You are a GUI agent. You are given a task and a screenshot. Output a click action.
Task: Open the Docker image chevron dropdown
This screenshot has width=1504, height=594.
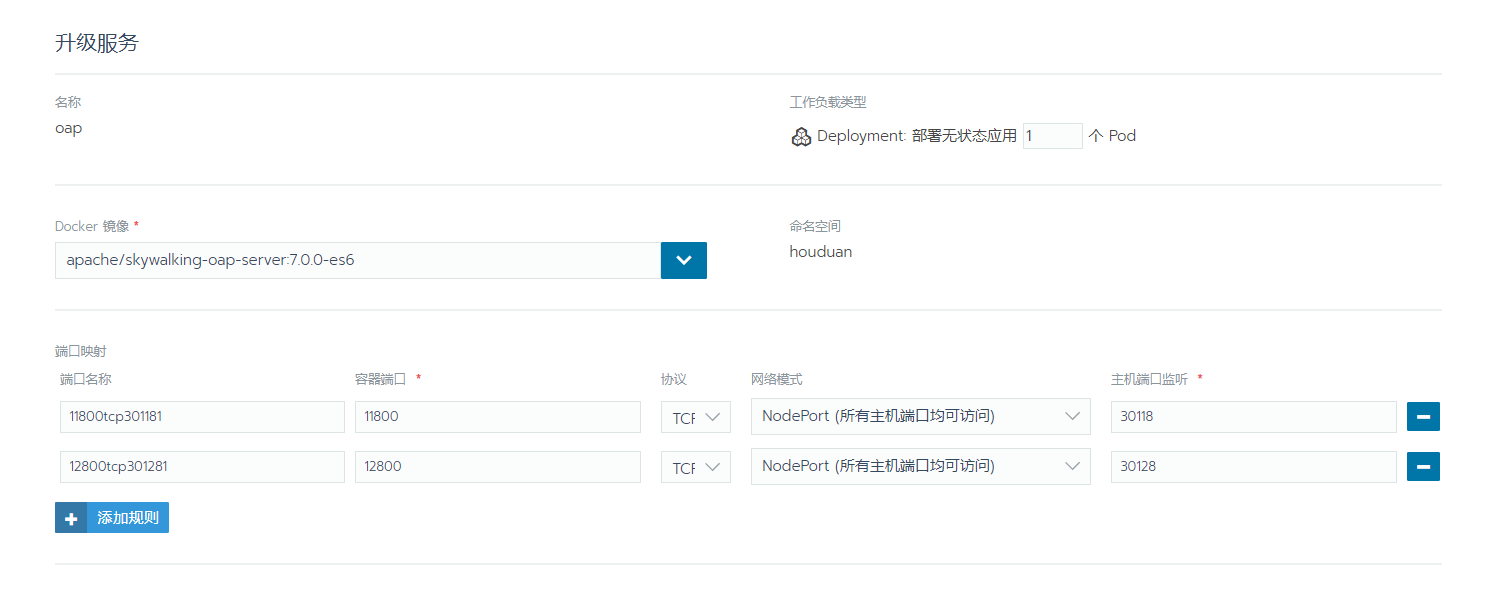coord(684,260)
